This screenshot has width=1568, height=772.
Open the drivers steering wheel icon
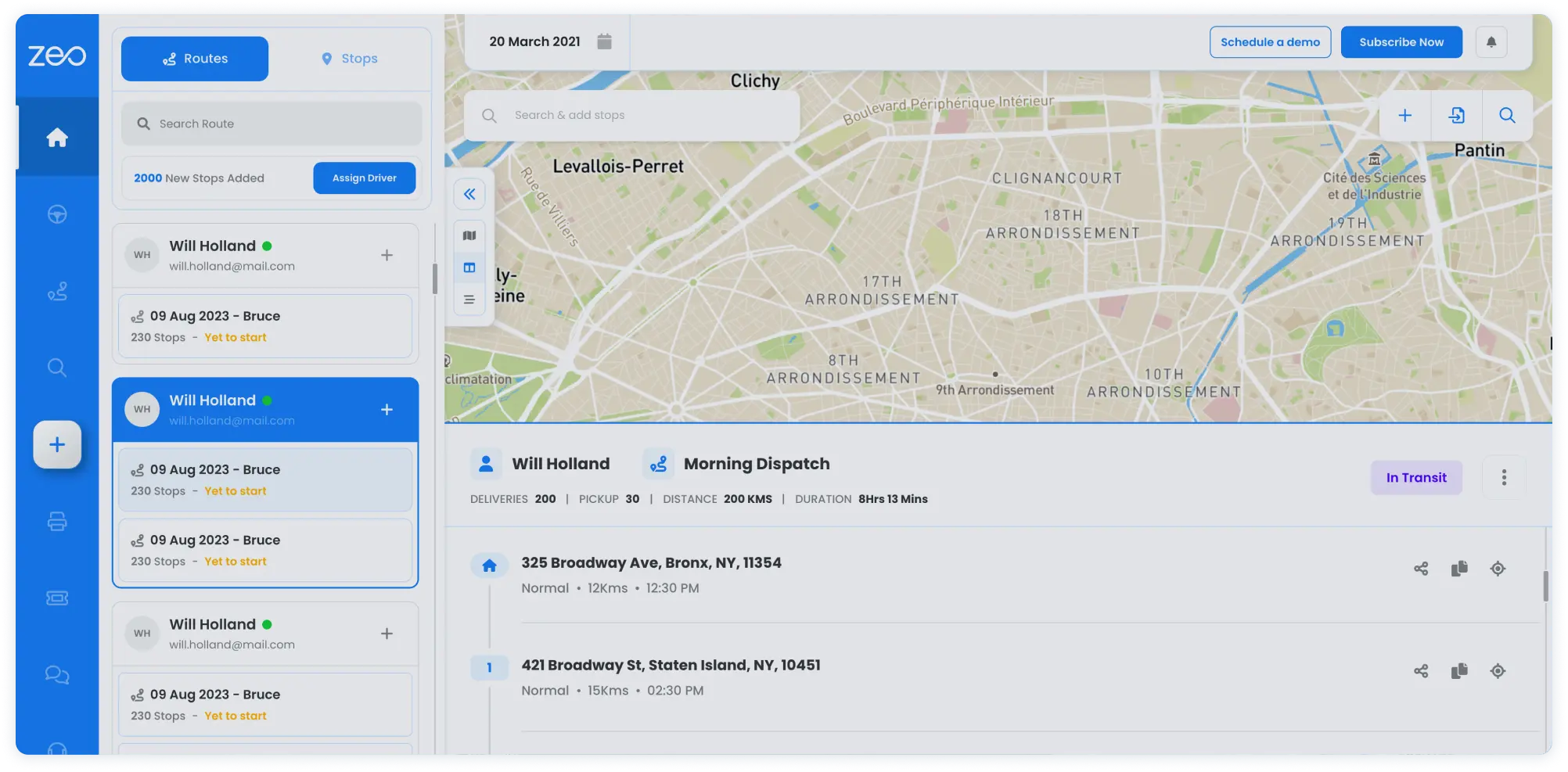click(57, 214)
